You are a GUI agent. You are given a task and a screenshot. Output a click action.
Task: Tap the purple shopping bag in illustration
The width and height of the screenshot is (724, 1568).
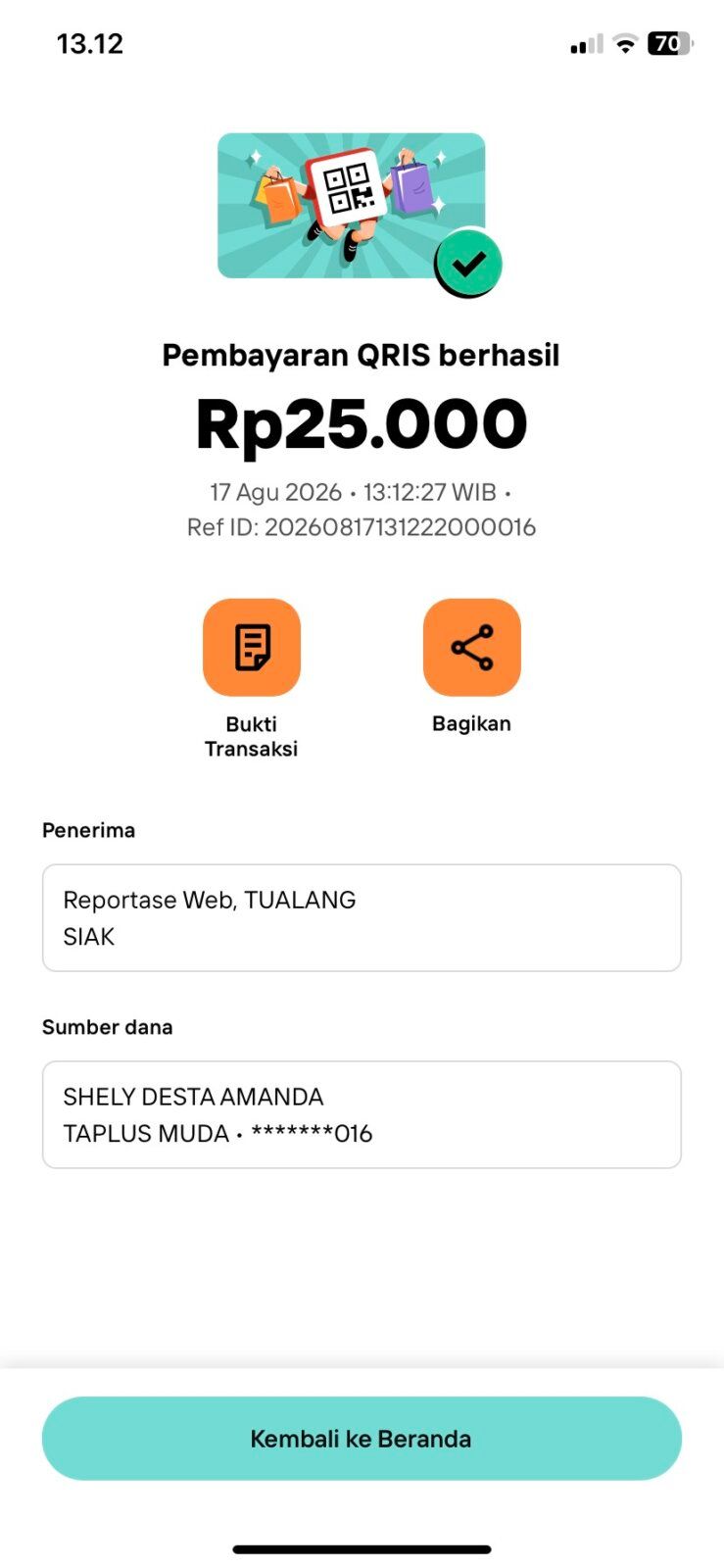(x=412, y=186)
